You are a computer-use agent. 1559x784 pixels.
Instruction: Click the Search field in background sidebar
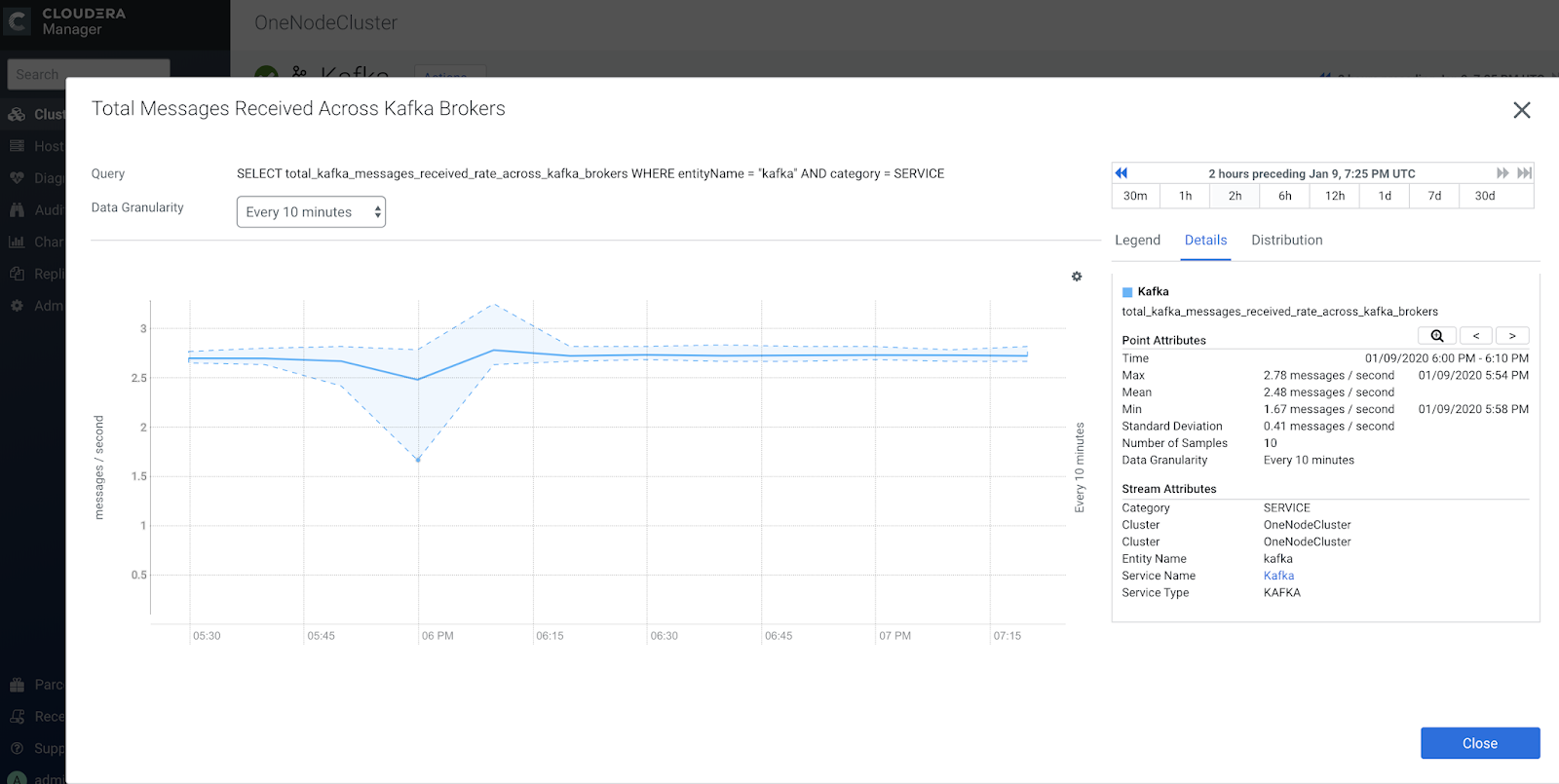pos(89,74)
